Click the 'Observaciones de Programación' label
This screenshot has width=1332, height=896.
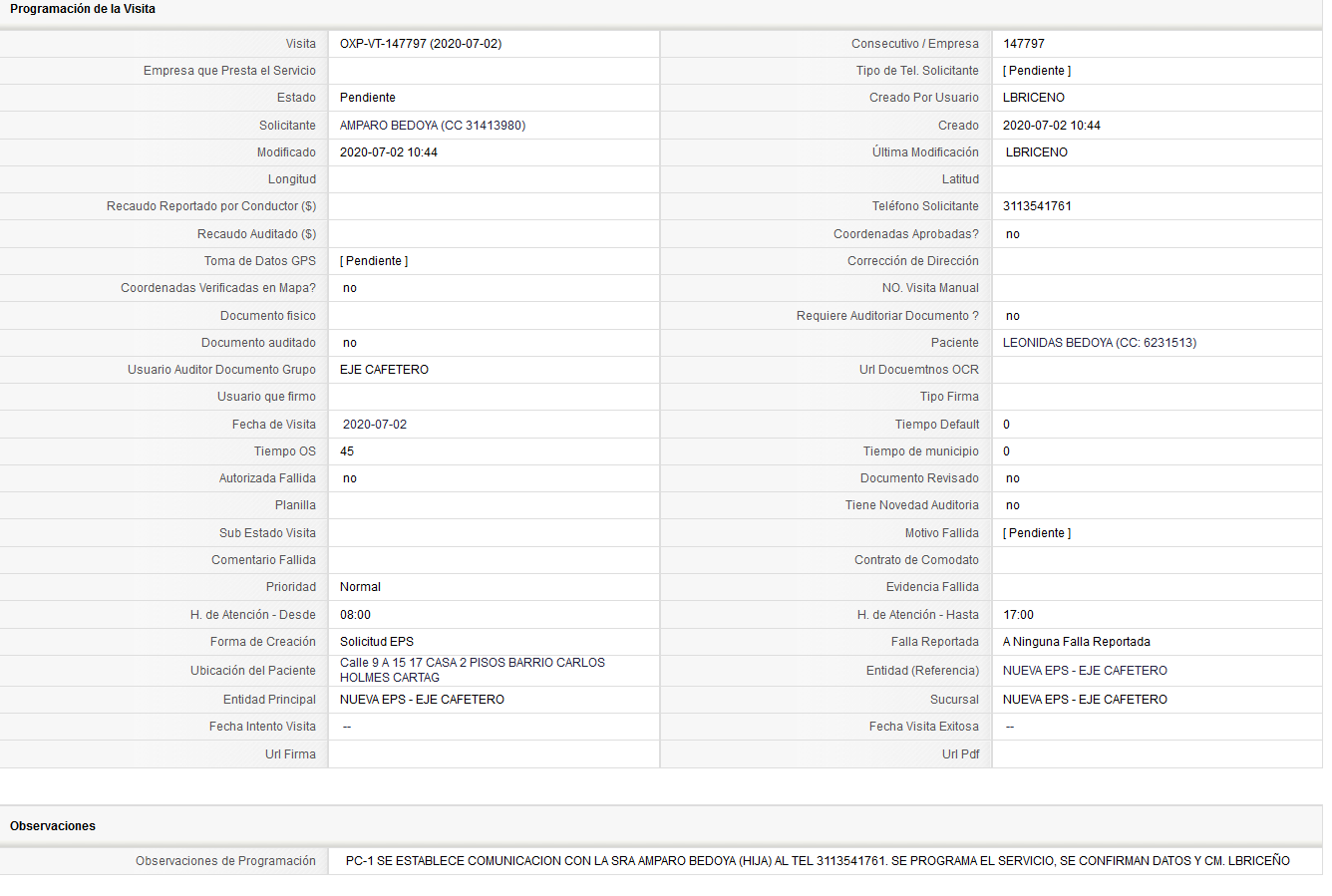[225, 861]
